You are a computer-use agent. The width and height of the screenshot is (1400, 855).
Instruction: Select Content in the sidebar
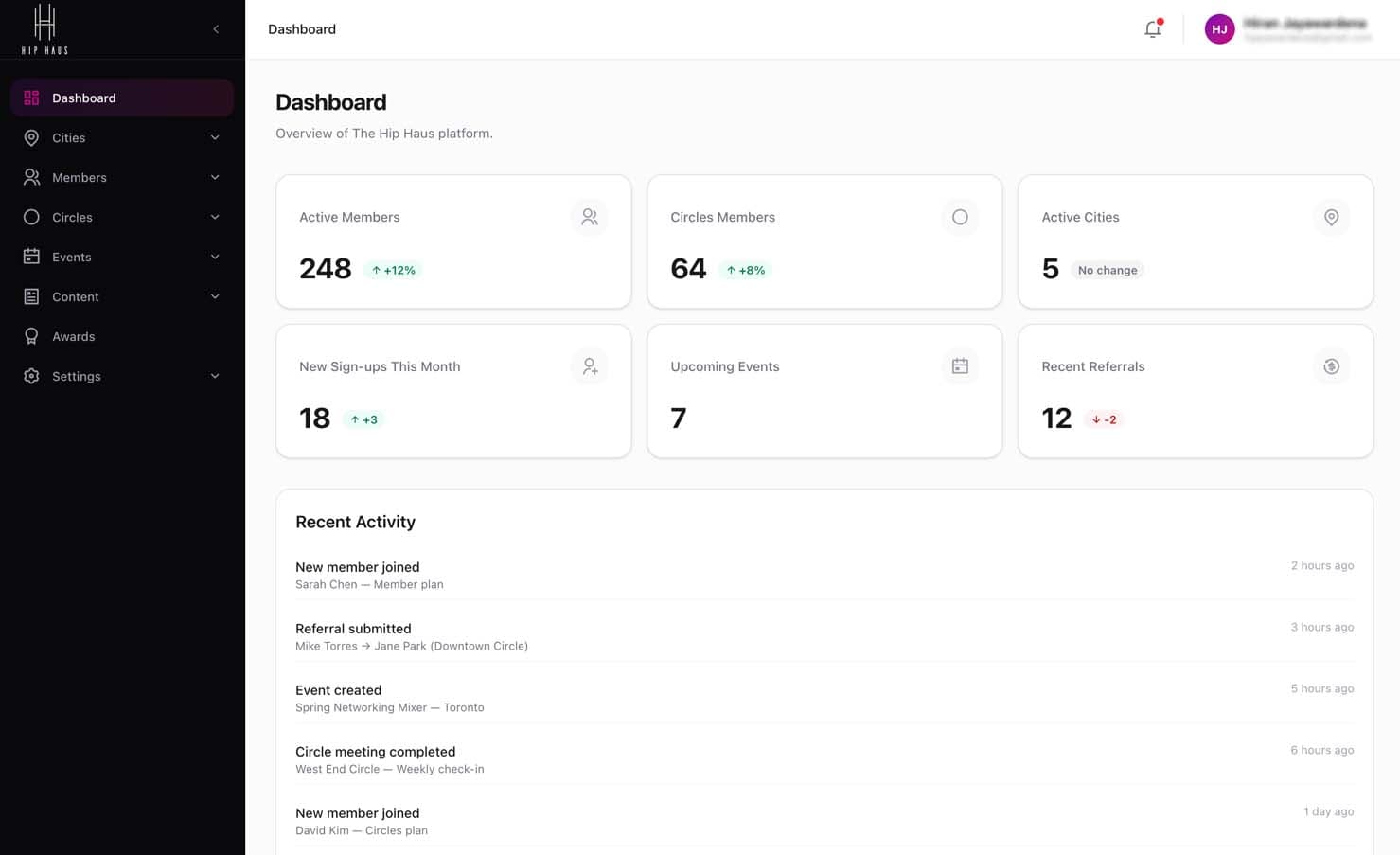pos(122,296)
